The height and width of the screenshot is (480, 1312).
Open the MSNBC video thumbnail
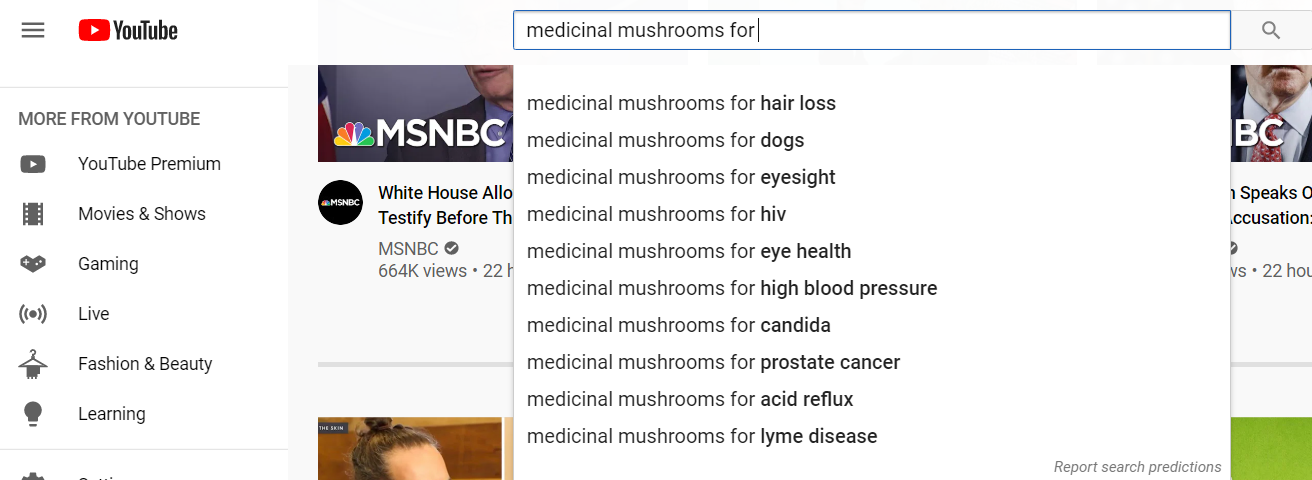tap(415, 113)
